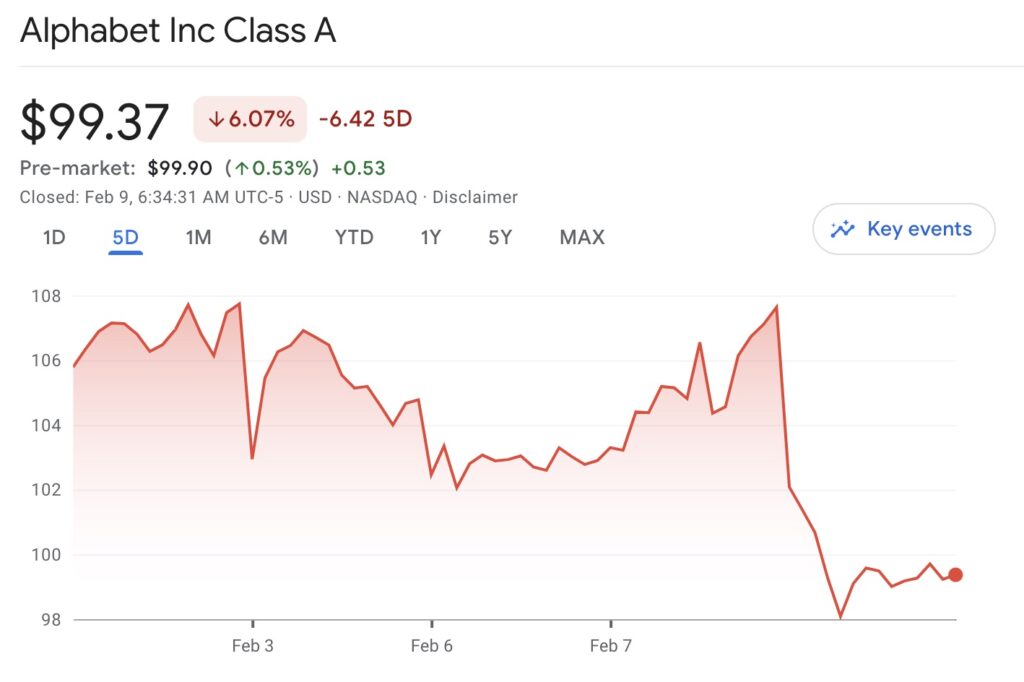Switch to the 1M range tab
Viewport: 1024px width, 682px height.
pos(198,237)
